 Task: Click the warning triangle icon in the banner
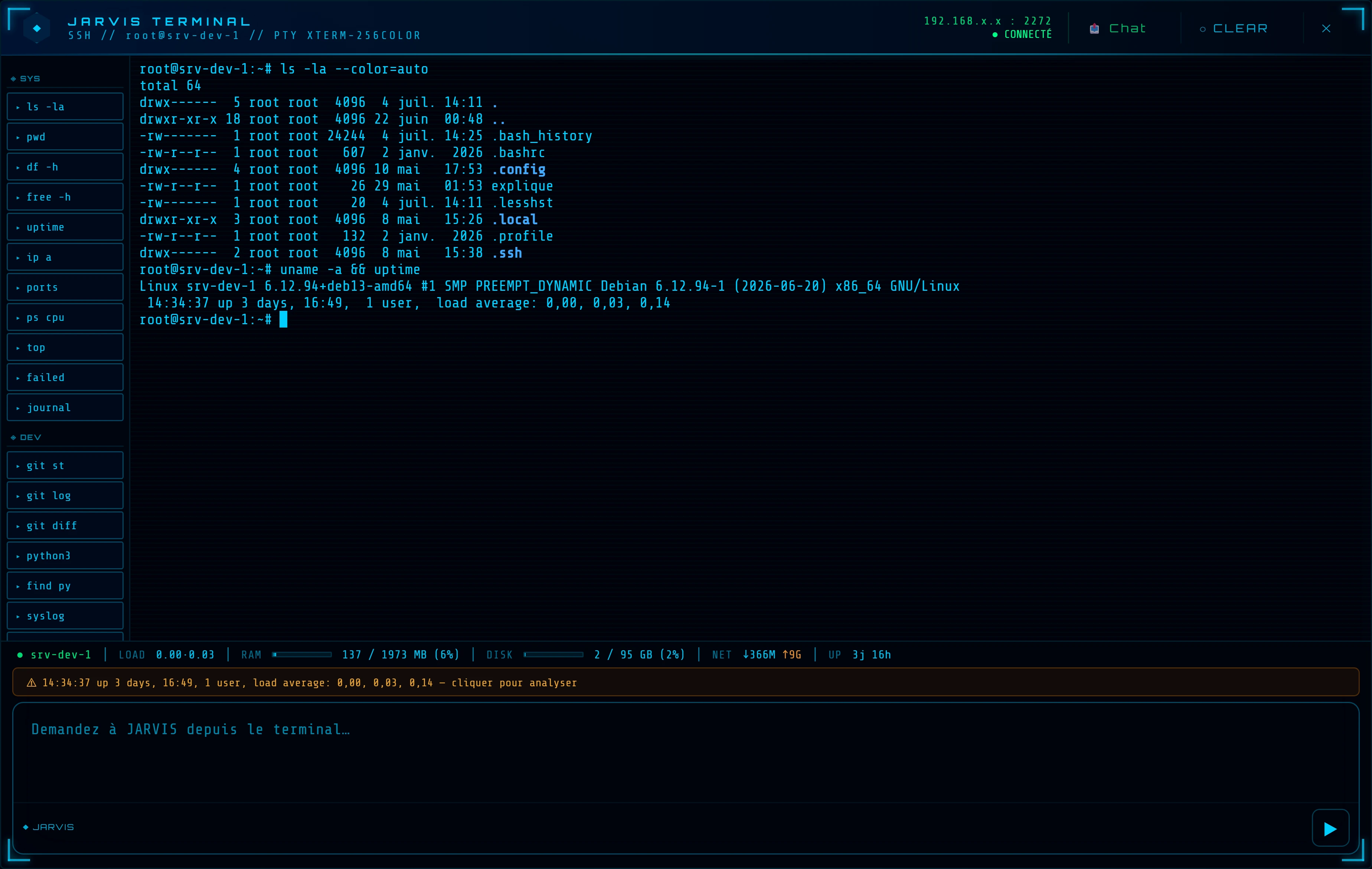click(x=32, y=683)
